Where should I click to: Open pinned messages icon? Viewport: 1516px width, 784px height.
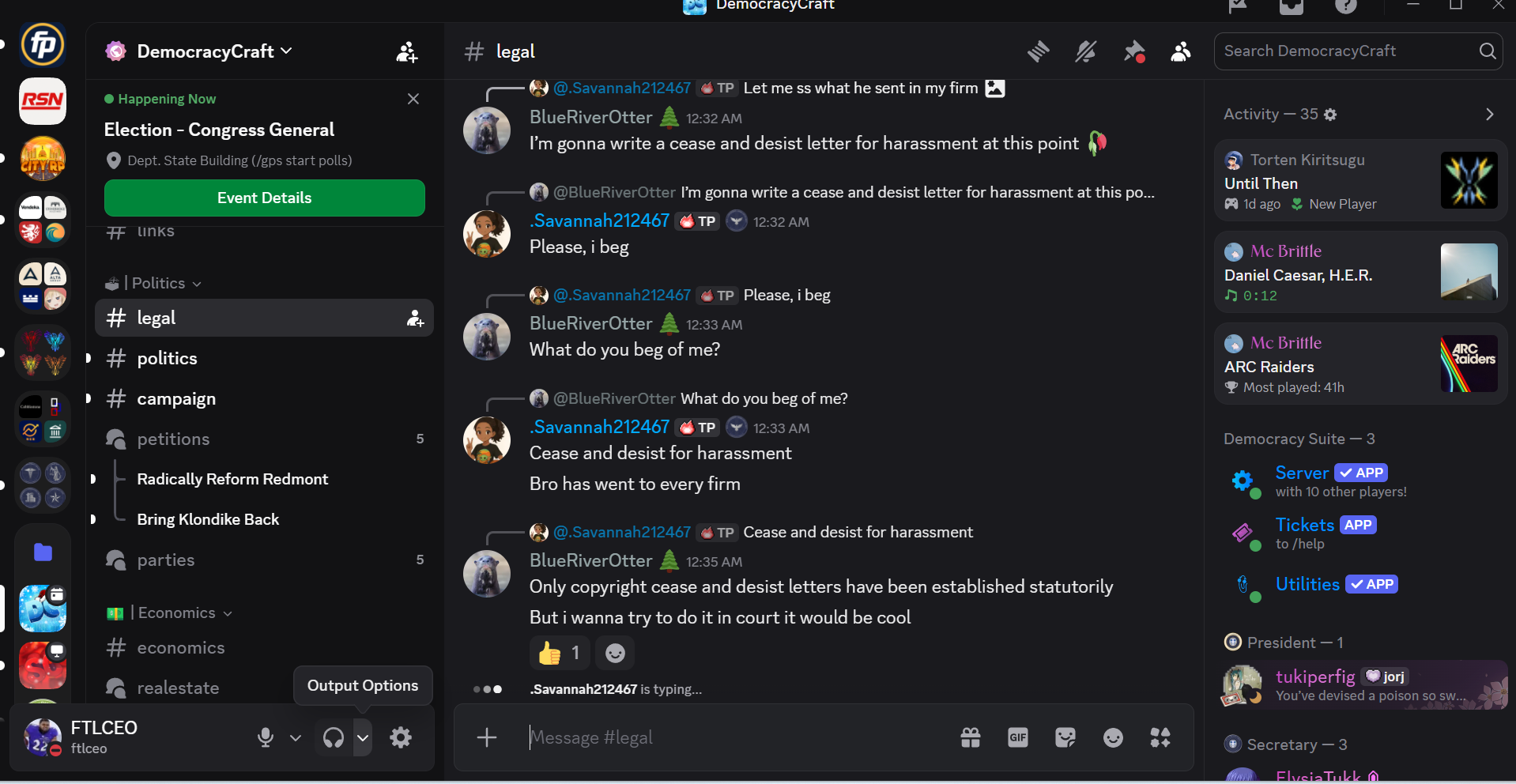click(1134, 51)
